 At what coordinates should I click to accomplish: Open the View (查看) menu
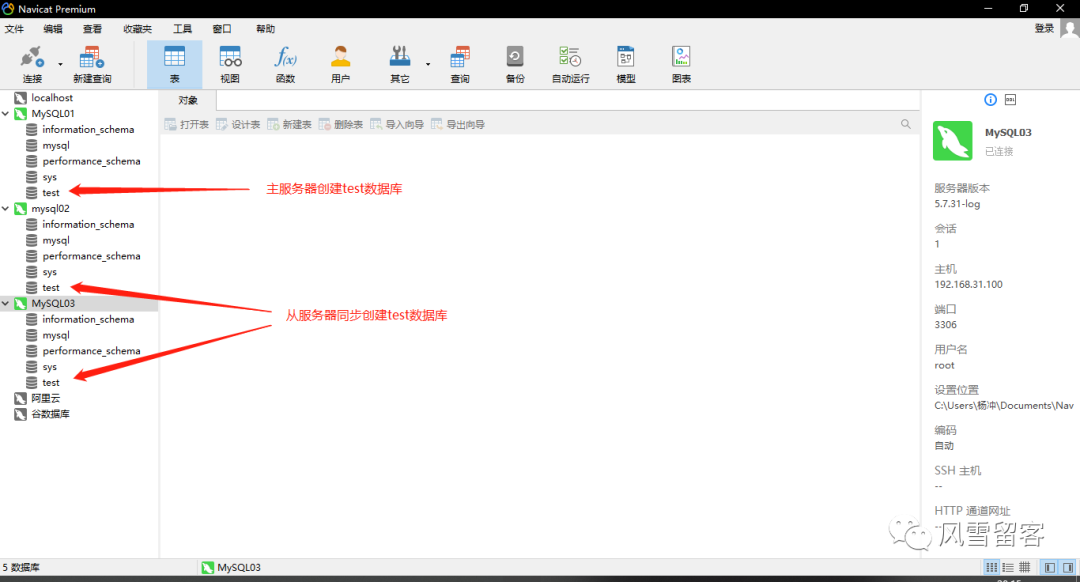click(x=92, y=29)
